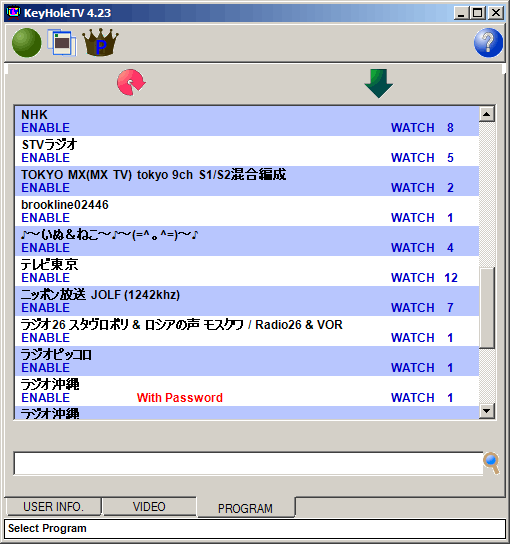Refresh the channel list with pink arrow
Image resolution: width=510 pixels, height=544 pixels.
coord(131,82)
